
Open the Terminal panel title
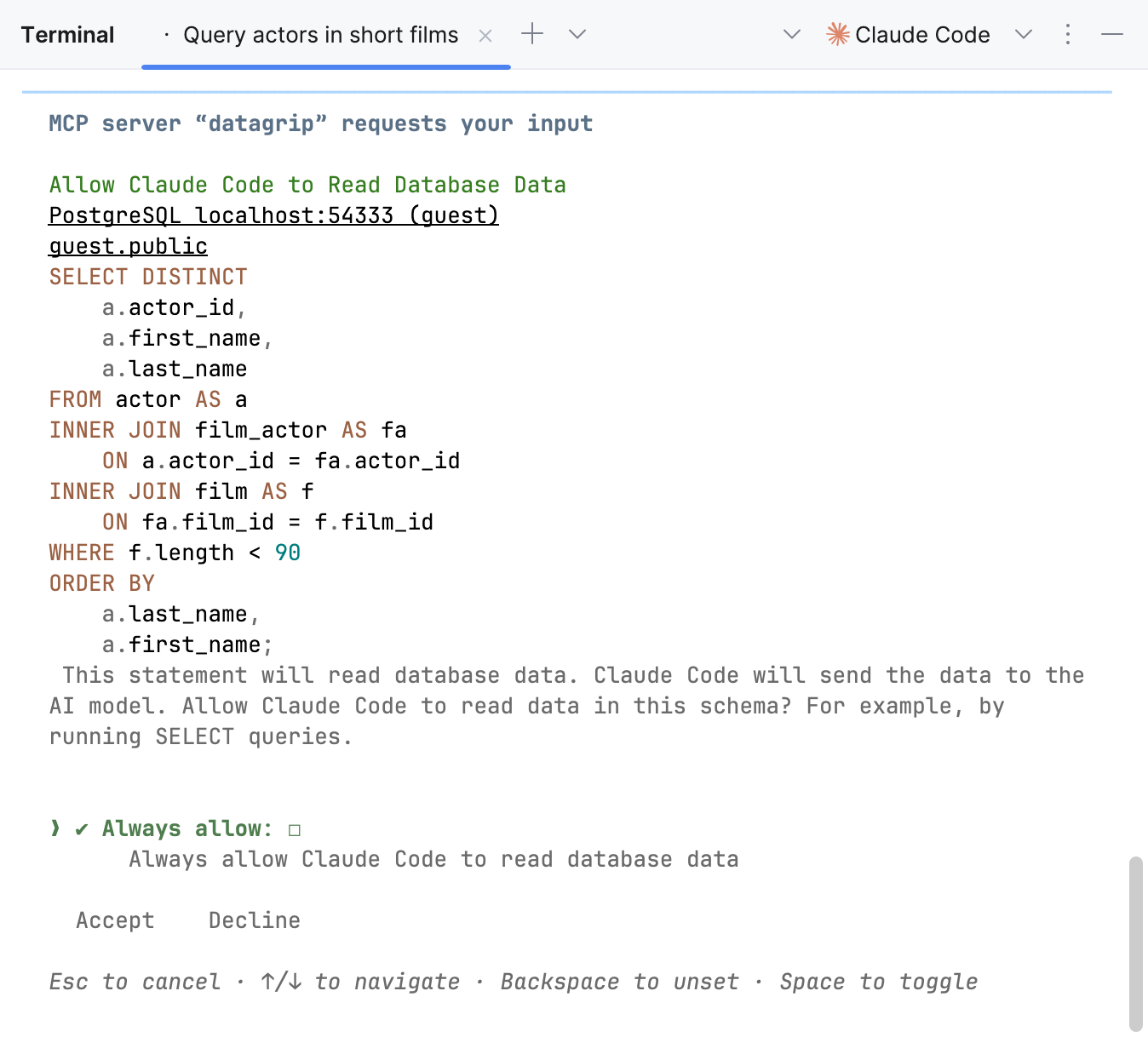[67, 35]
